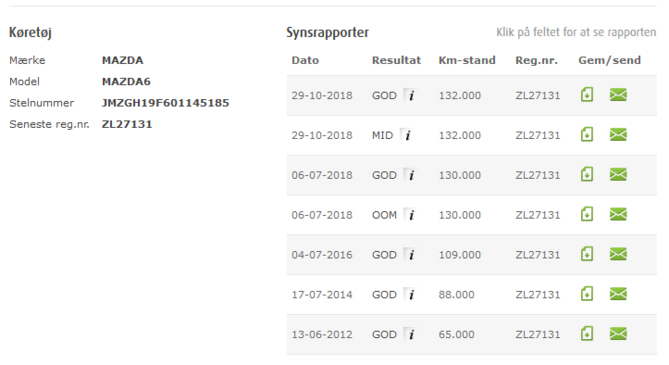Email the 29-10-2018 MID inspection report
The image size is (669, 365).
(618, 135)
